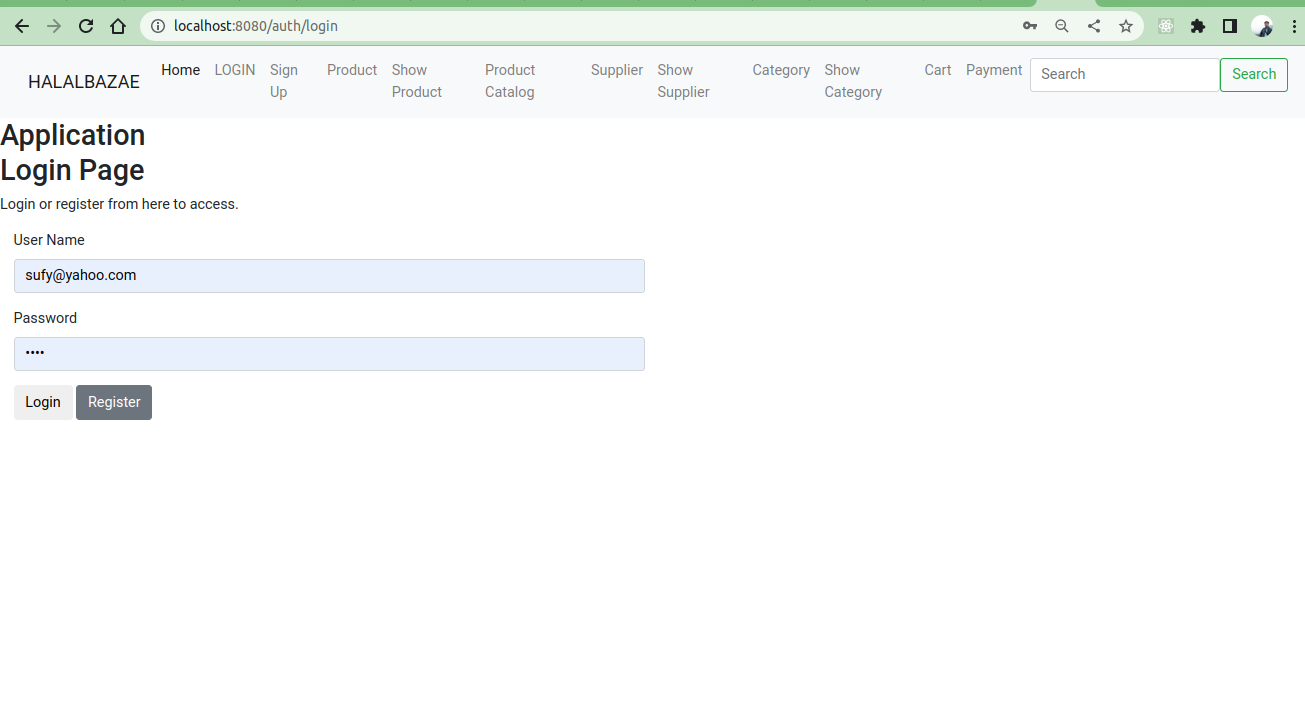This screenshot has height=702, width=1305.
Task: Reload the page using the refresh icon
Action: click(x=85, y=25)
